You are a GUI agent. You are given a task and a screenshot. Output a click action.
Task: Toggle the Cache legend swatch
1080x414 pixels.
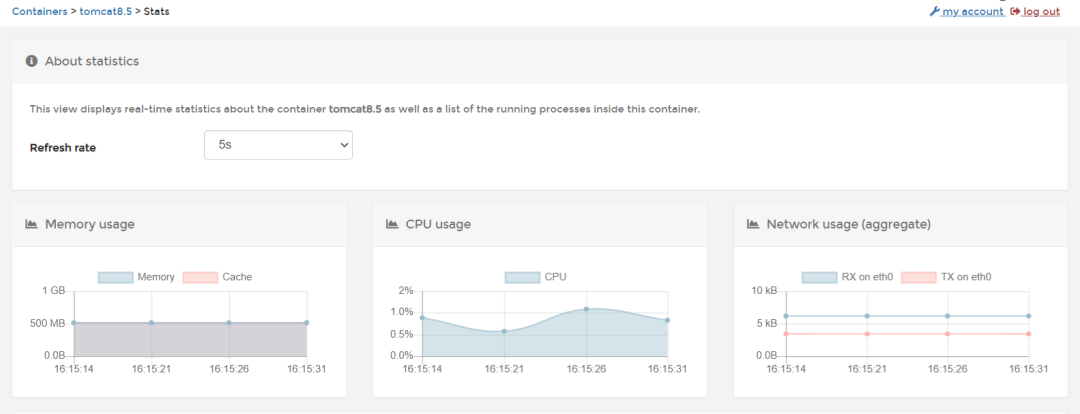200,277
